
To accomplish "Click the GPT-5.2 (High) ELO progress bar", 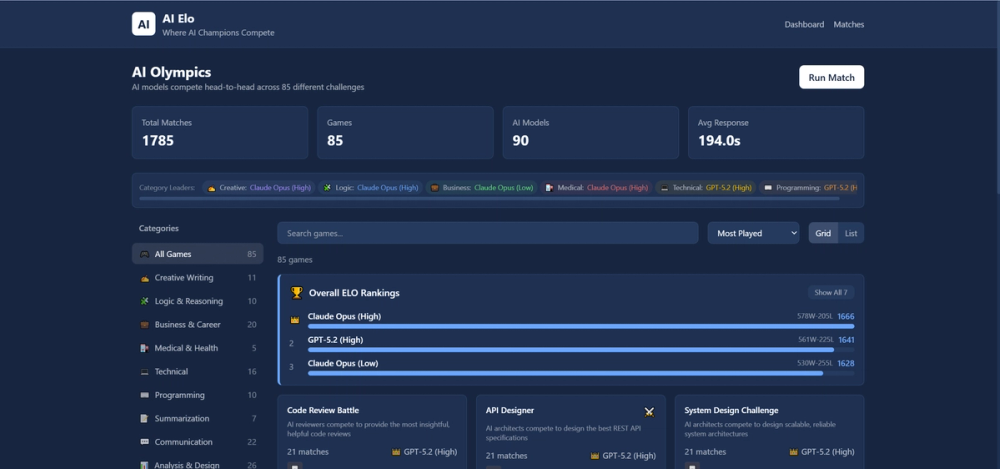I will pyautogui.click(x=581, y=350).
